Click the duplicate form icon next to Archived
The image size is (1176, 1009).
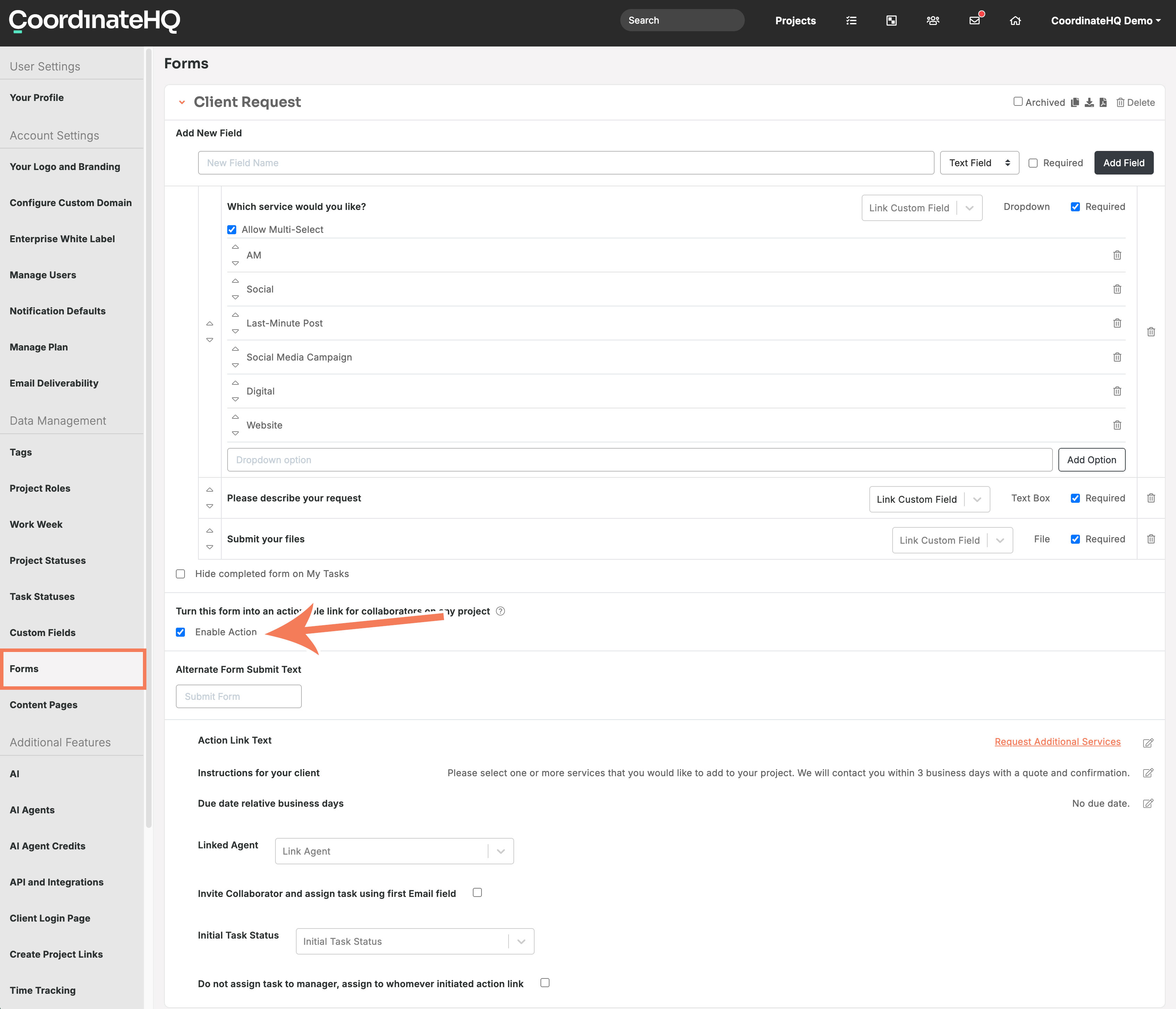click(1075, 102)
